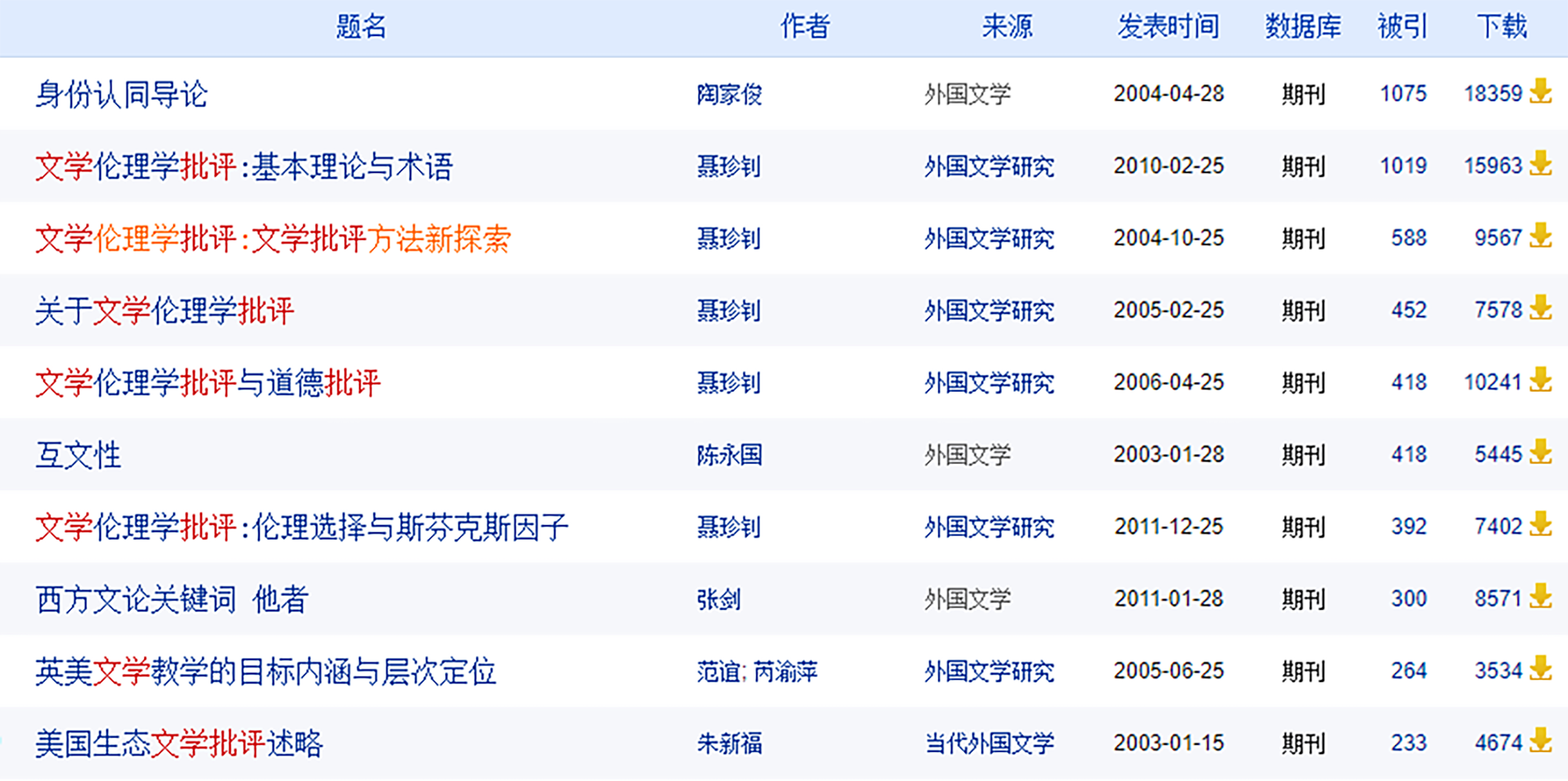Open the article titled 身份认同导论
The width and height of the screenshot is (1568, 781).
[122, 94]
